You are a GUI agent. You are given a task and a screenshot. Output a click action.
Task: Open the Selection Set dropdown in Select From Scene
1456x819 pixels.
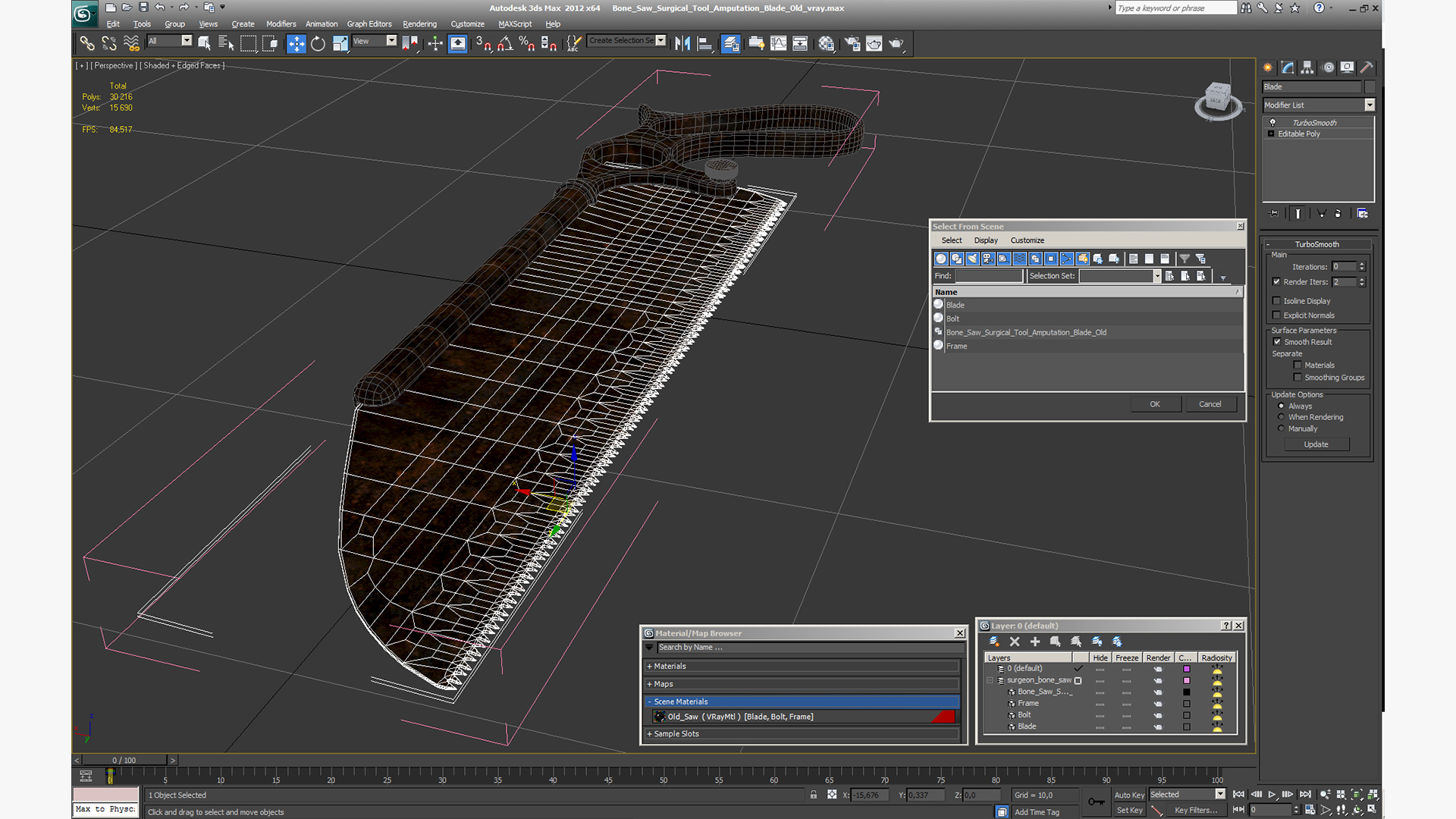(1157, 276)
